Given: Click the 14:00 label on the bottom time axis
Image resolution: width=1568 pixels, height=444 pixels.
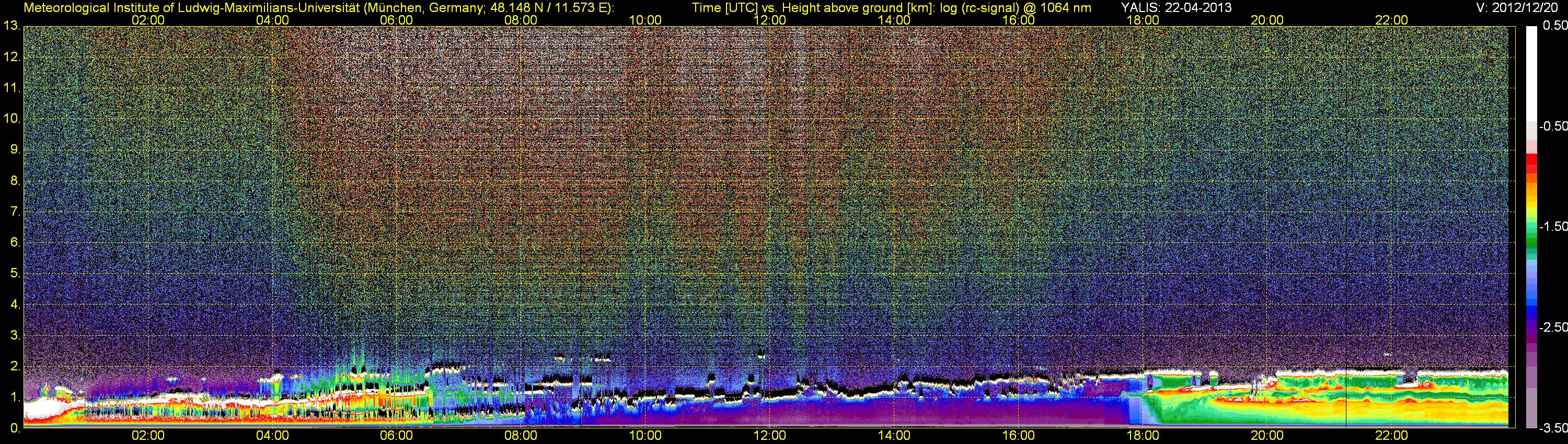Looking at the screenshot, I should point(894,436).
